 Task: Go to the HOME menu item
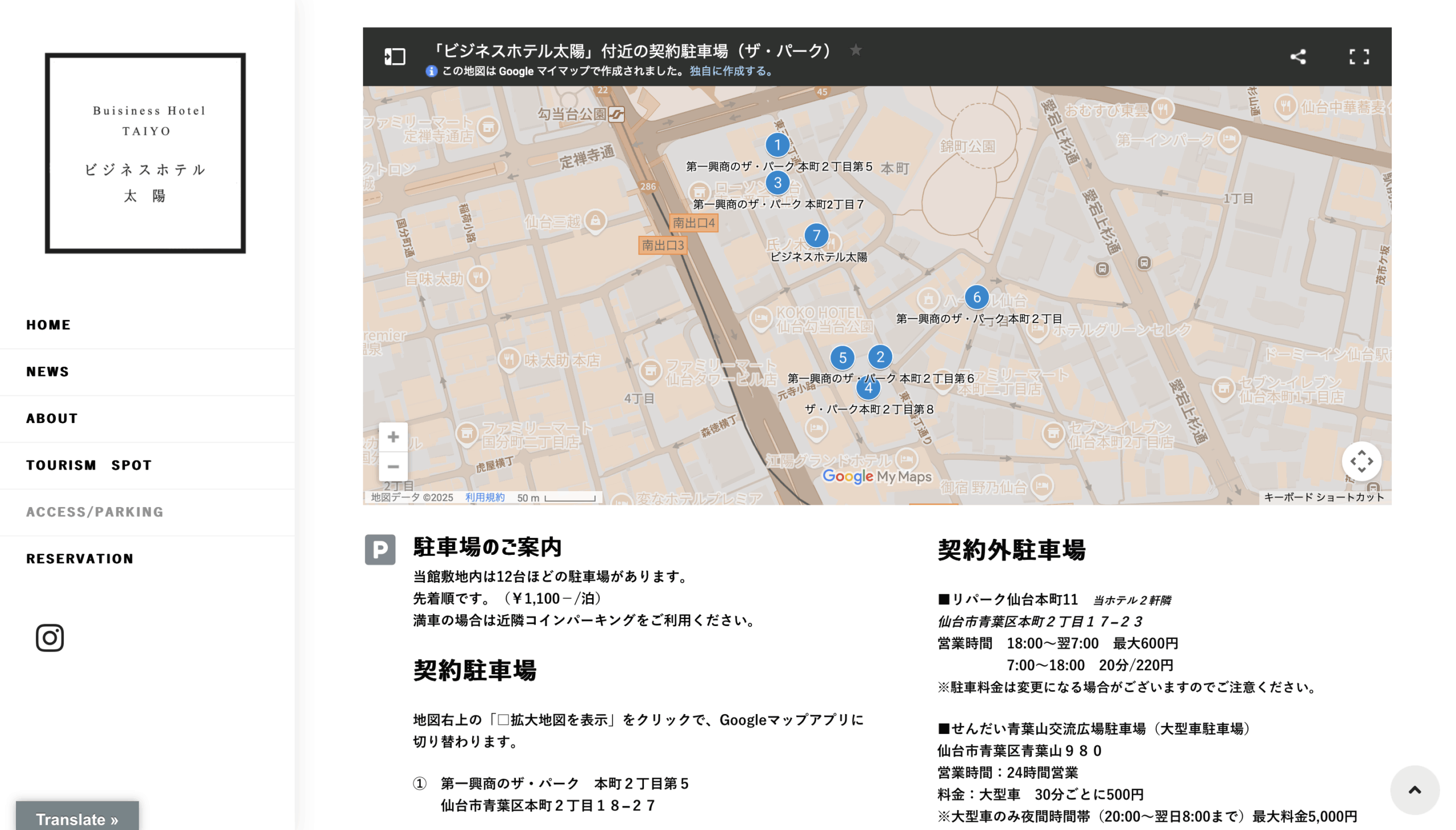click(x=48, y=325)
